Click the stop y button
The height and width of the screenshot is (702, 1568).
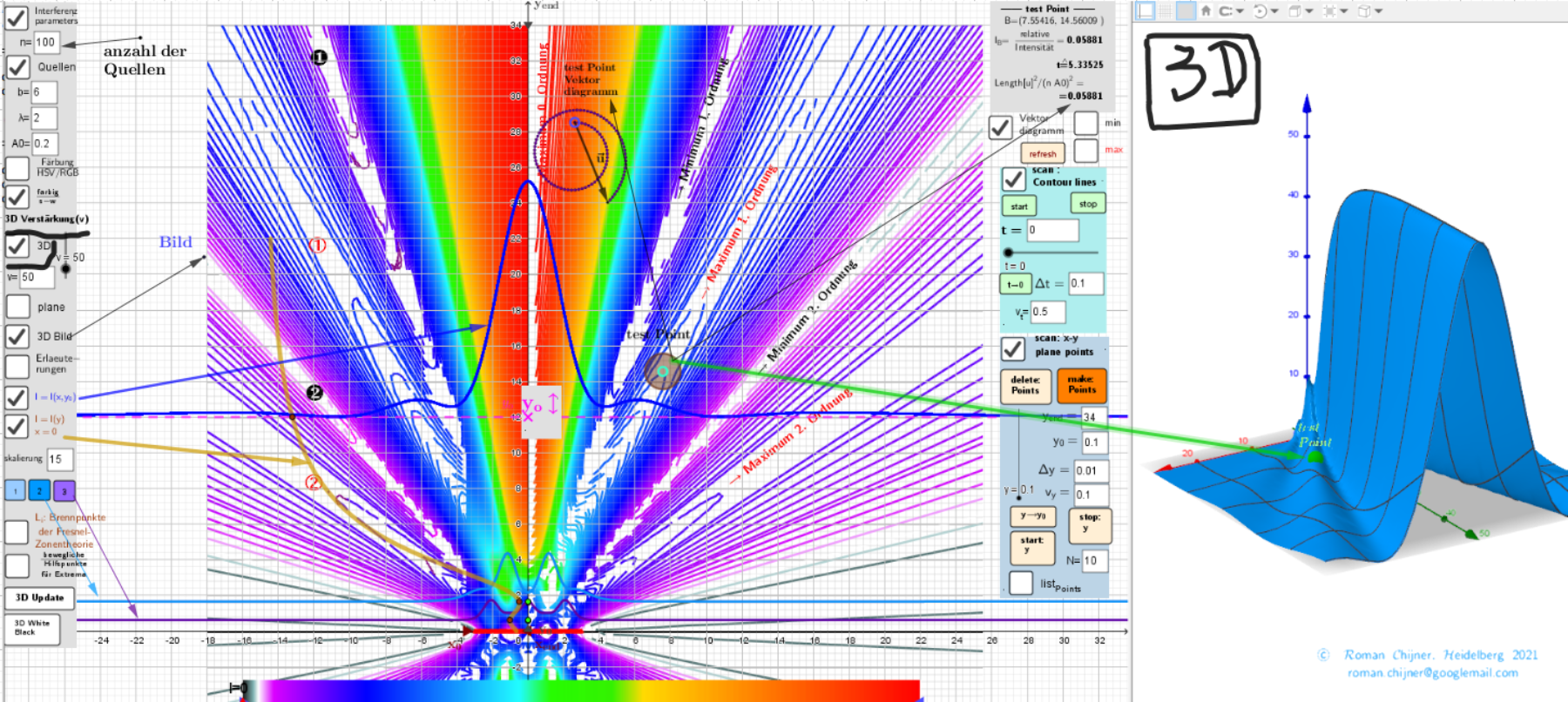click(x=1090, y=525)
